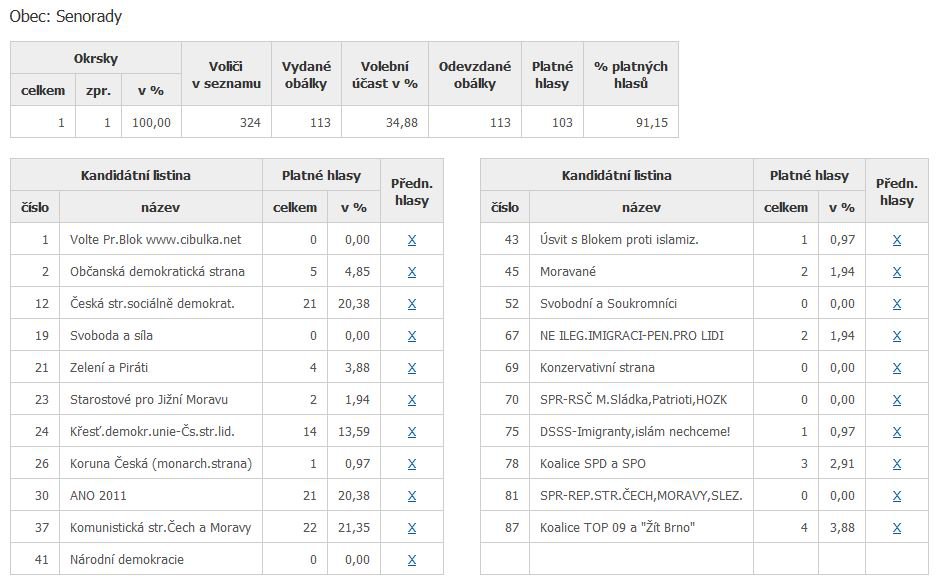The height and width of the screenshot is (586, 942).
Task: Follow X link for Zelení a Piráti
Action: pos(411,368)
